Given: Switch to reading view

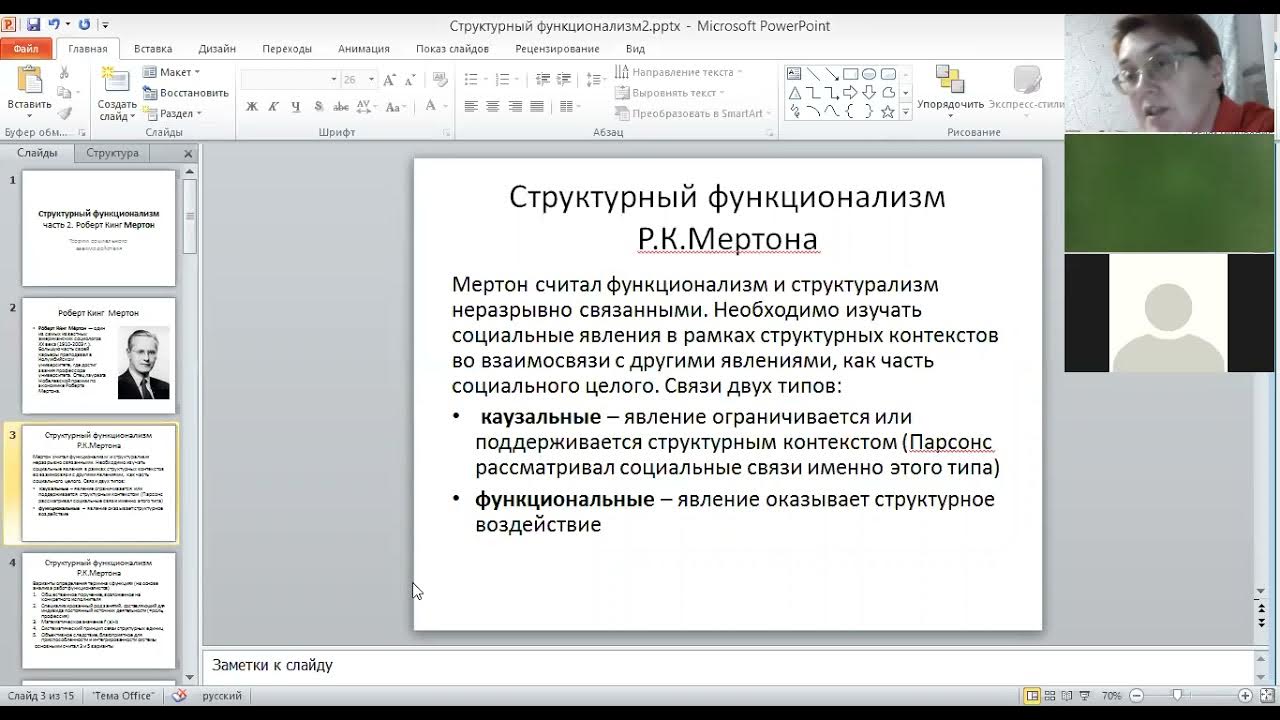Looking at the screenshot, I should [1068, 695].
